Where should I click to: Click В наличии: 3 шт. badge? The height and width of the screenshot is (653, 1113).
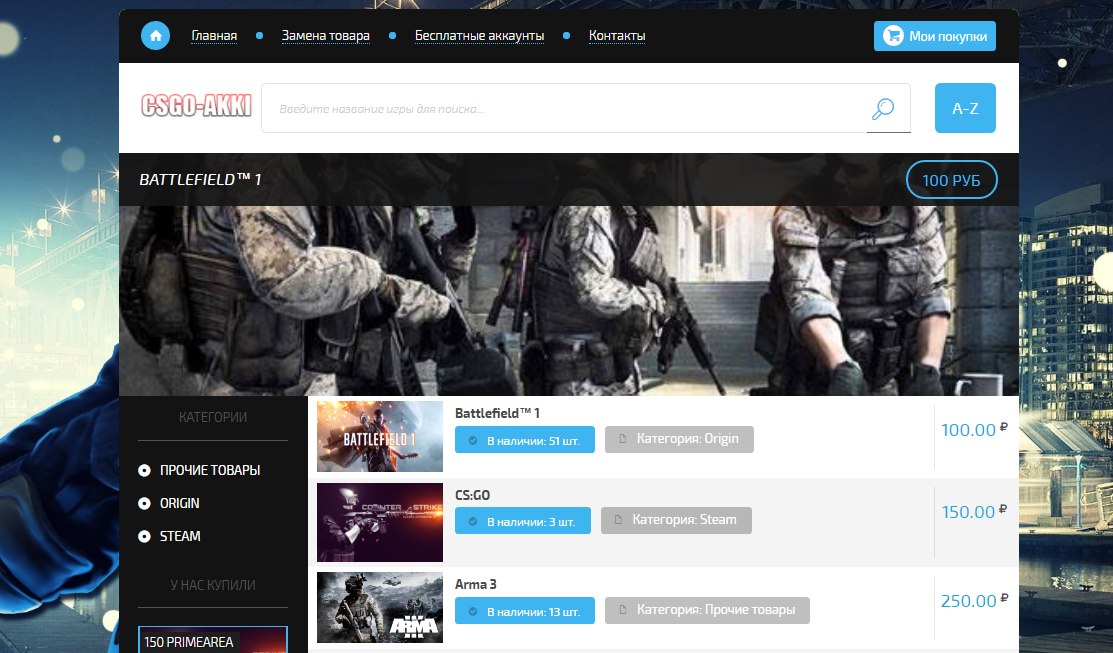[x=522, y=521]
